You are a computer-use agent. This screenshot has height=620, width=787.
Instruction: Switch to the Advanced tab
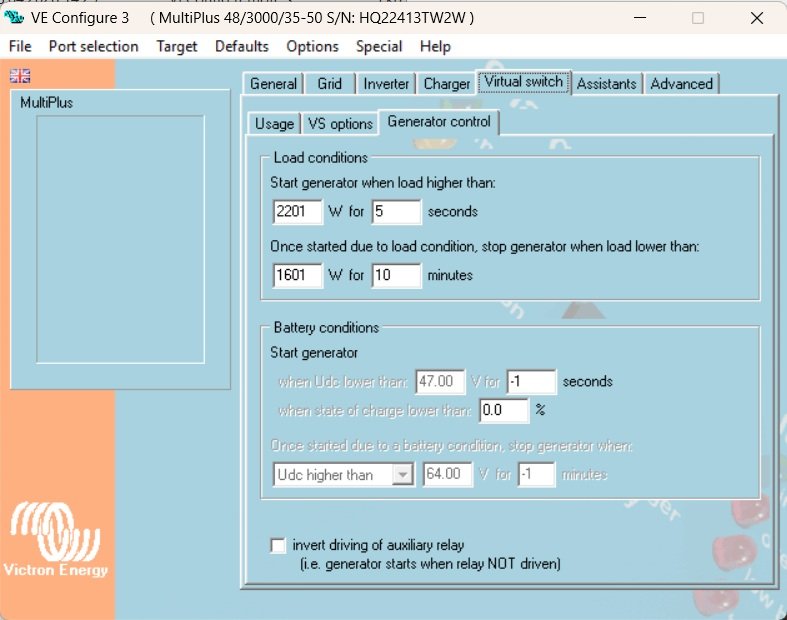(681, 83)
